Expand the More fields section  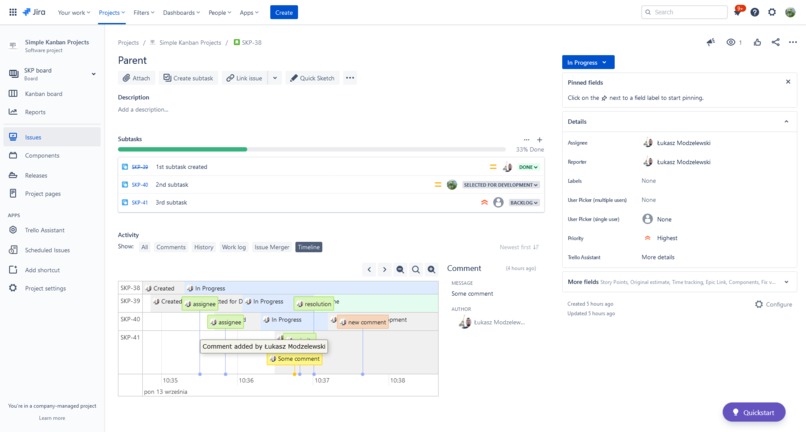coord(786,282)
